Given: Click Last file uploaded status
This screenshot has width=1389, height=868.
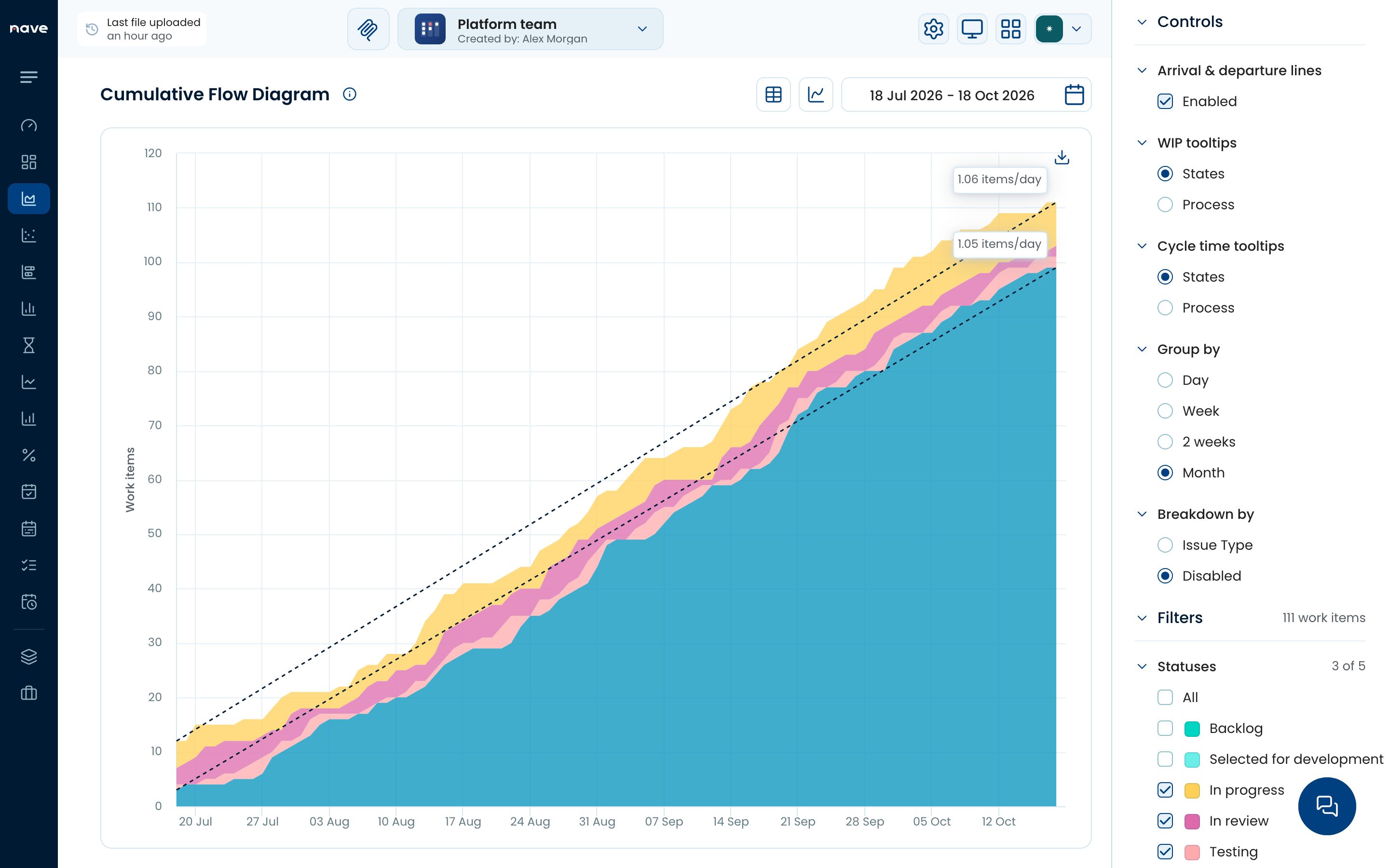Looking at the screenshot, I should 142,29.
